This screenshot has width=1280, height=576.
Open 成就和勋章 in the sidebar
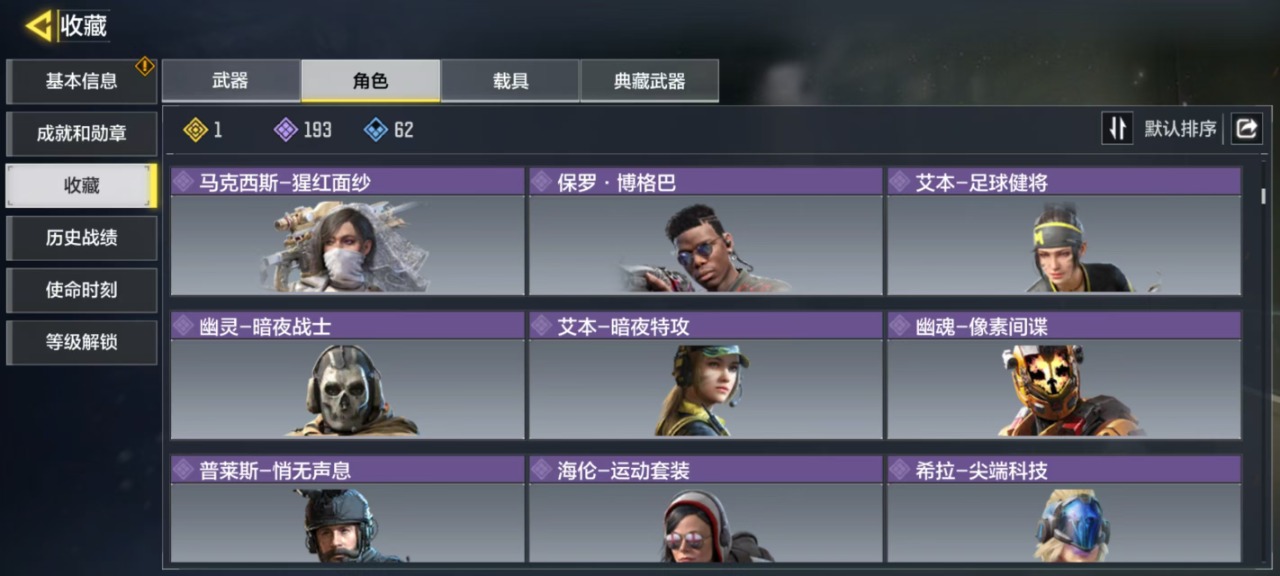coord(82,133)
